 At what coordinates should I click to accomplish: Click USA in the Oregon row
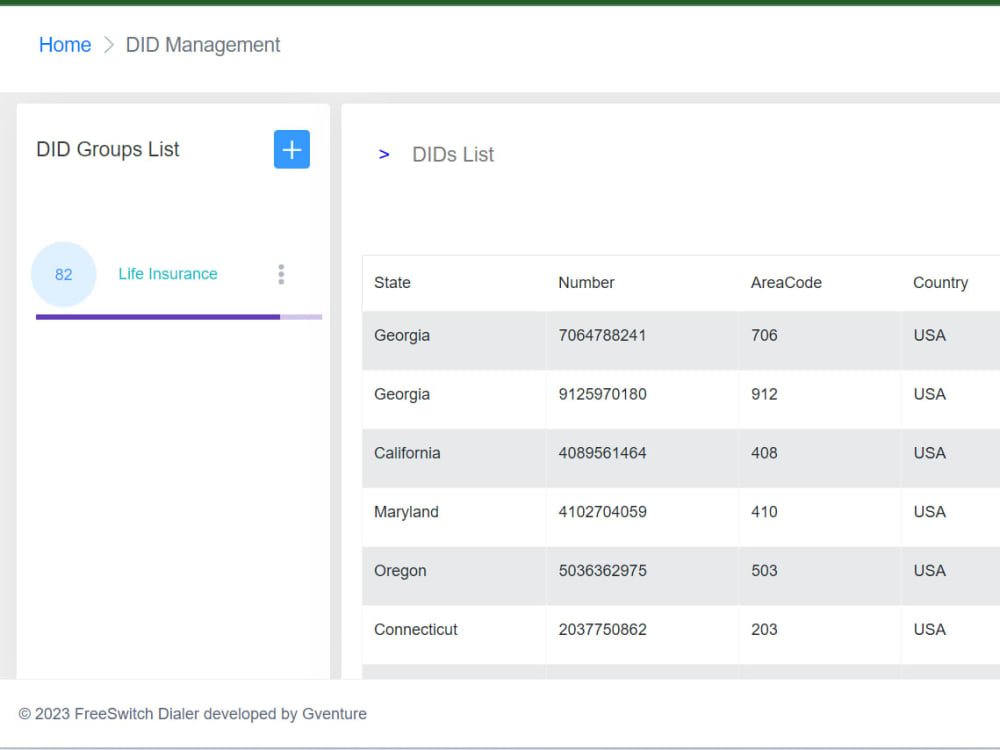(x=929, y=570)
